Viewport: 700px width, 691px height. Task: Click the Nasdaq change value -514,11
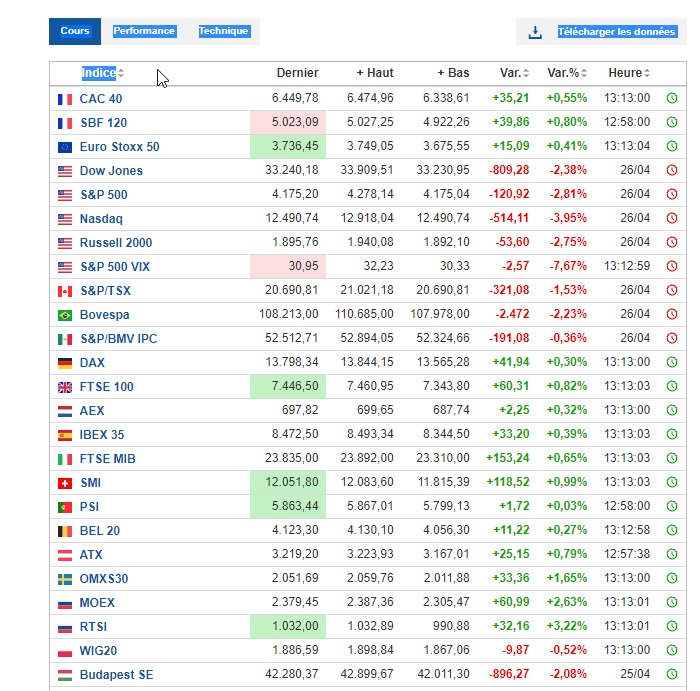[509, 218]
